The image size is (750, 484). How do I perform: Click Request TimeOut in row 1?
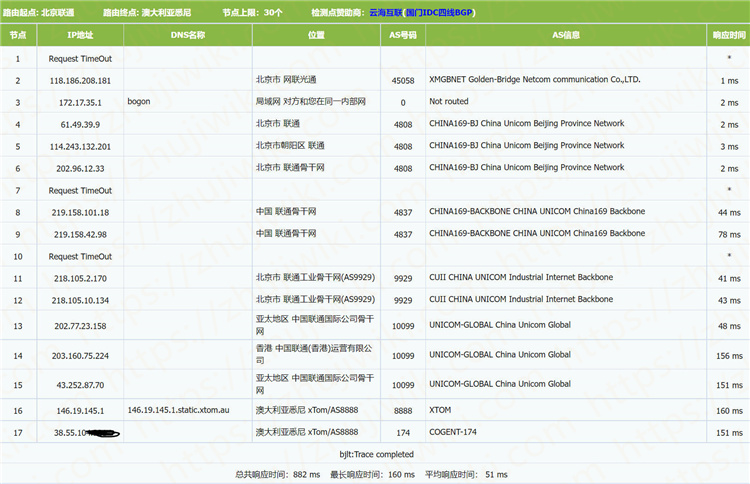(x=80, y=59)
